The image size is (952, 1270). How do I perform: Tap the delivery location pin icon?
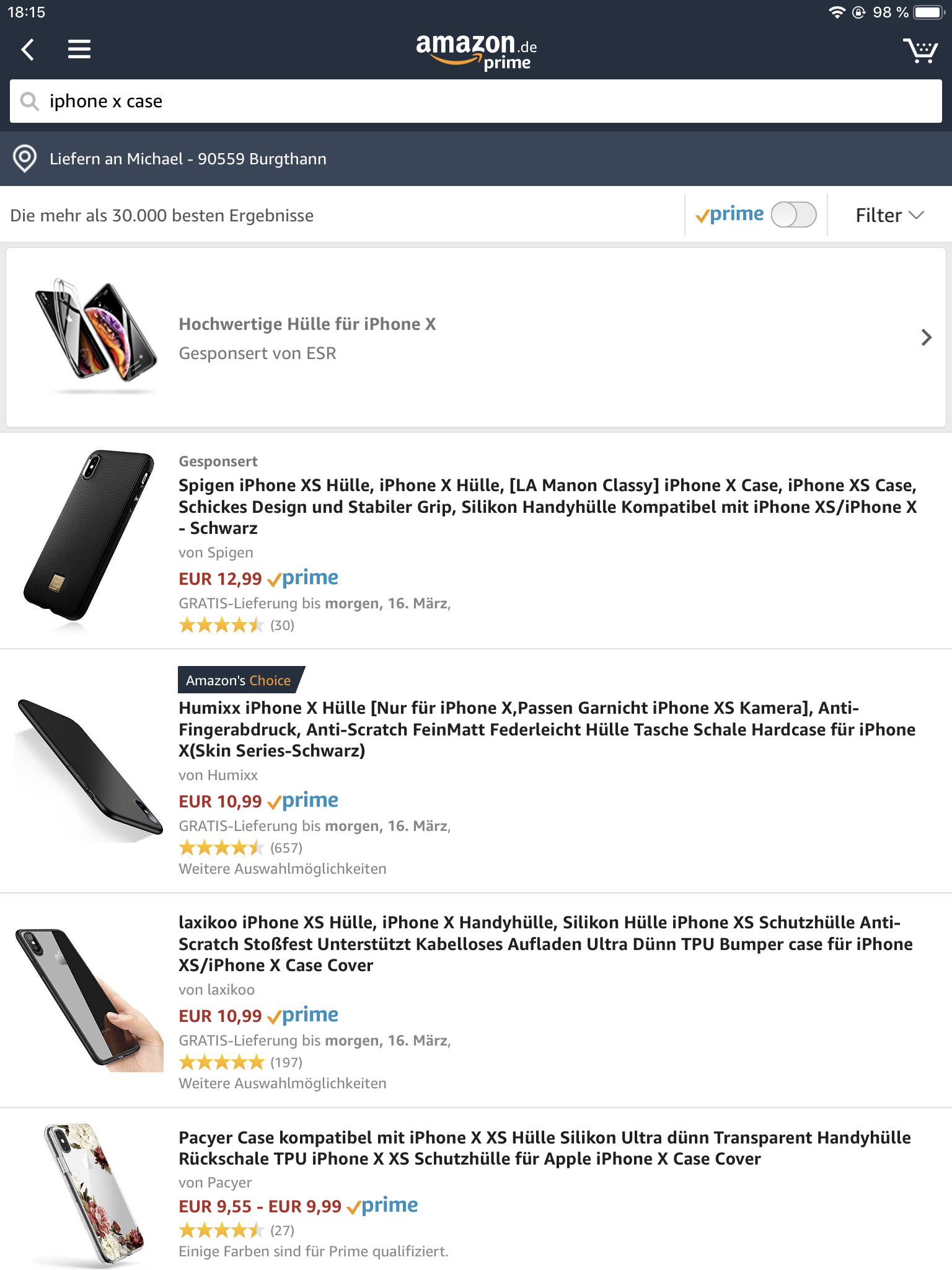coord(25,159)
